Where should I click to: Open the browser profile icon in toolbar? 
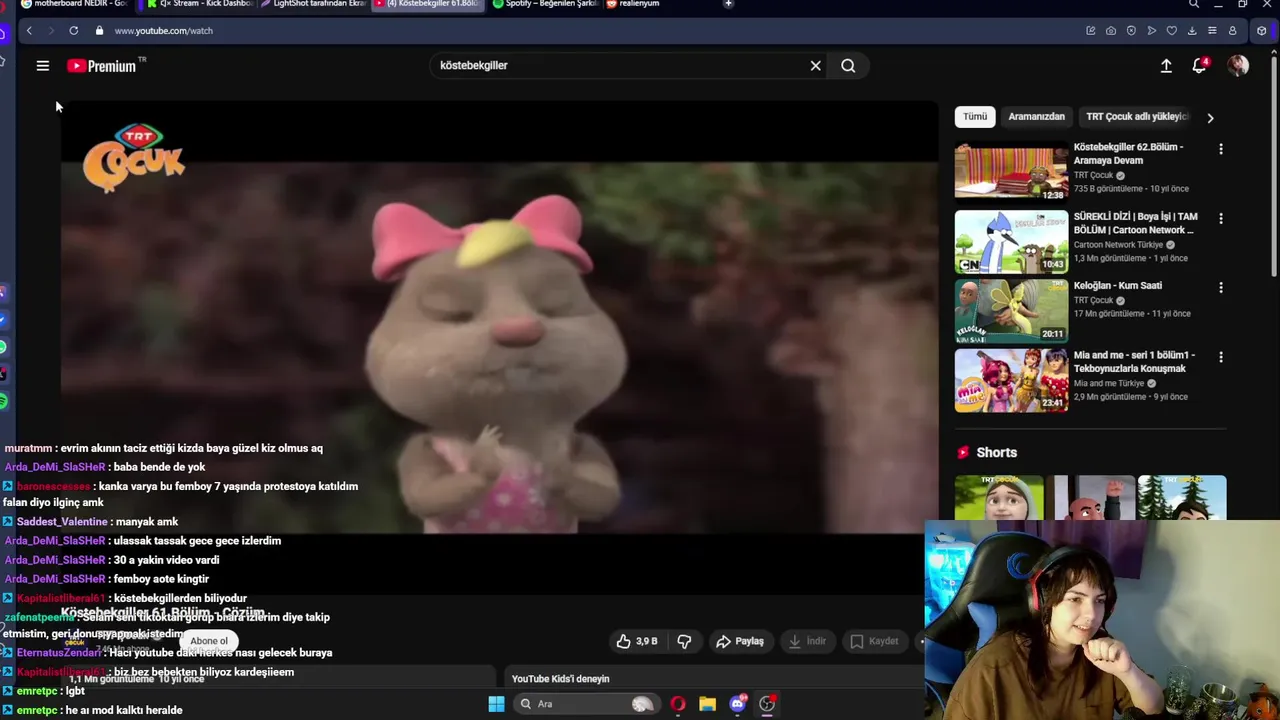[x=1232, y=31]
